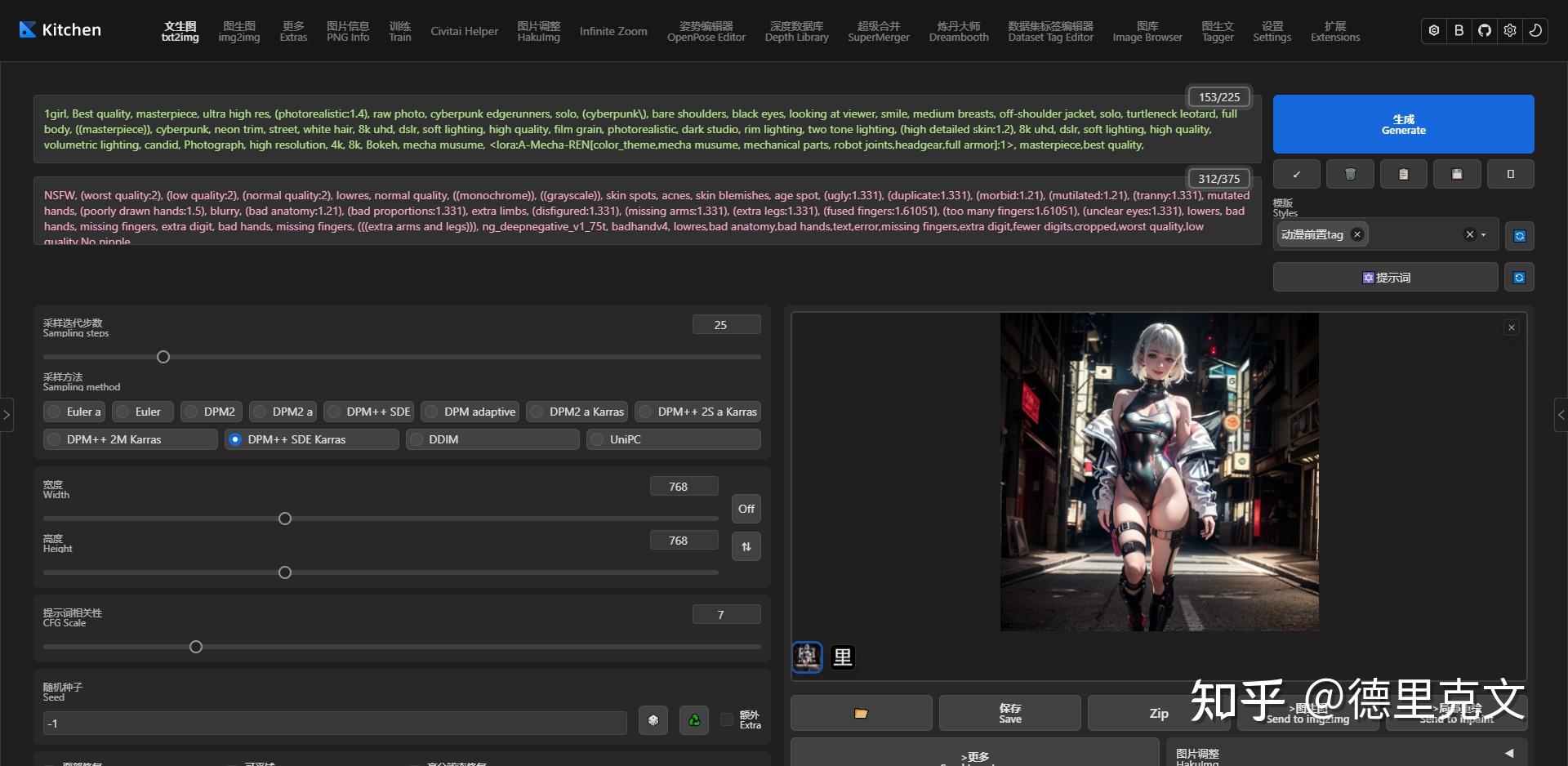This screenshot has width=1568, height=766.
Task: Click the clipboard paste icon under Generate
Action: point(1403,174)
